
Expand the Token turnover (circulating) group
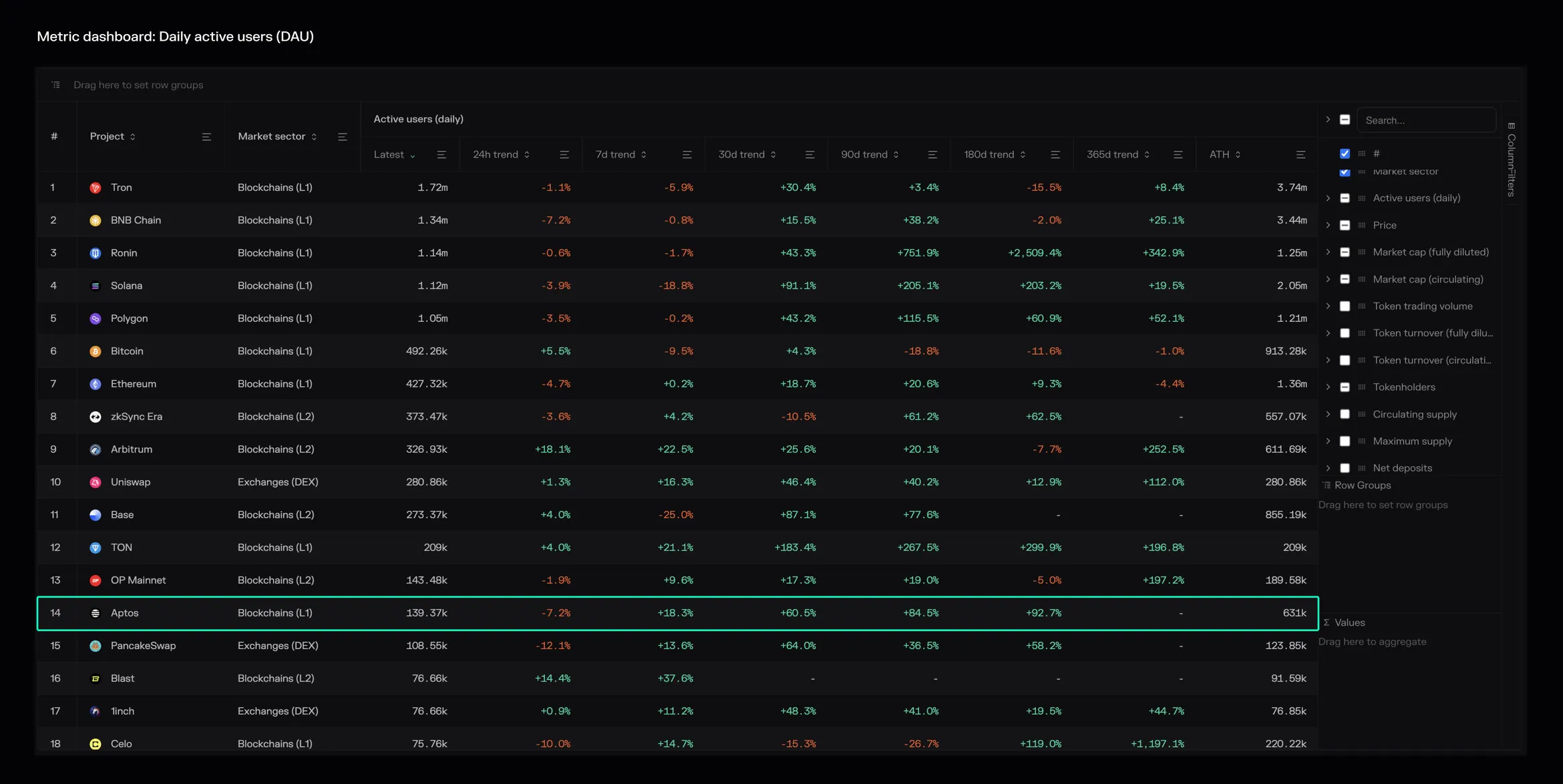pos(1328,360)
